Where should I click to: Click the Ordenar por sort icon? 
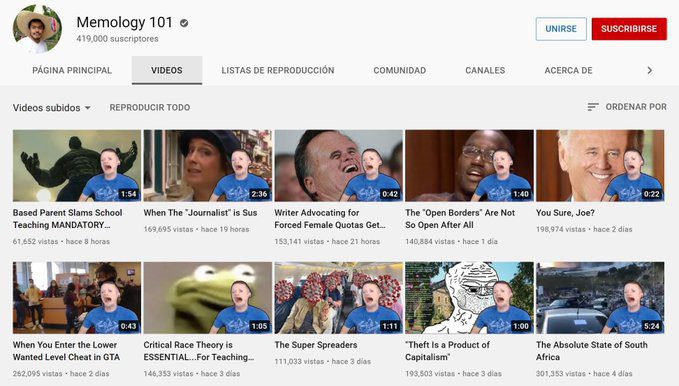(593, 107)
